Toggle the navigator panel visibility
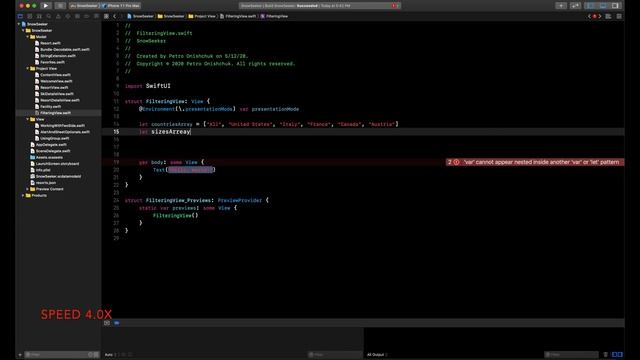This screenshot has width=640, height=360. click(x=590, y=6)
